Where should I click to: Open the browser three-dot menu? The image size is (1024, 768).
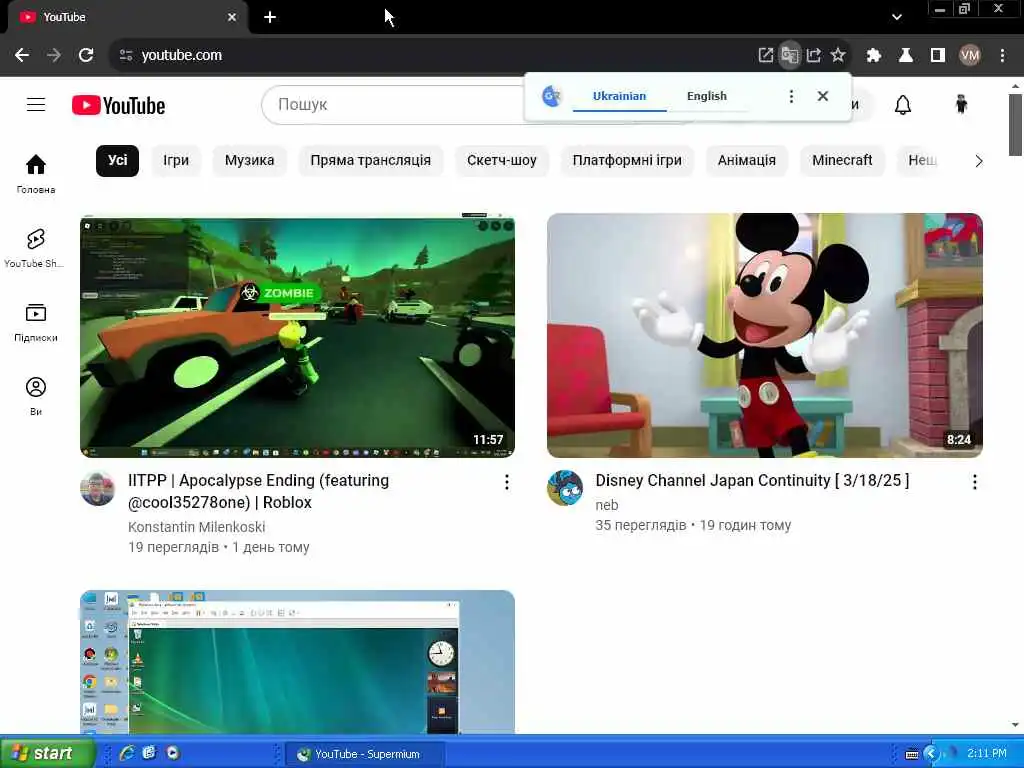(1002, 56)
